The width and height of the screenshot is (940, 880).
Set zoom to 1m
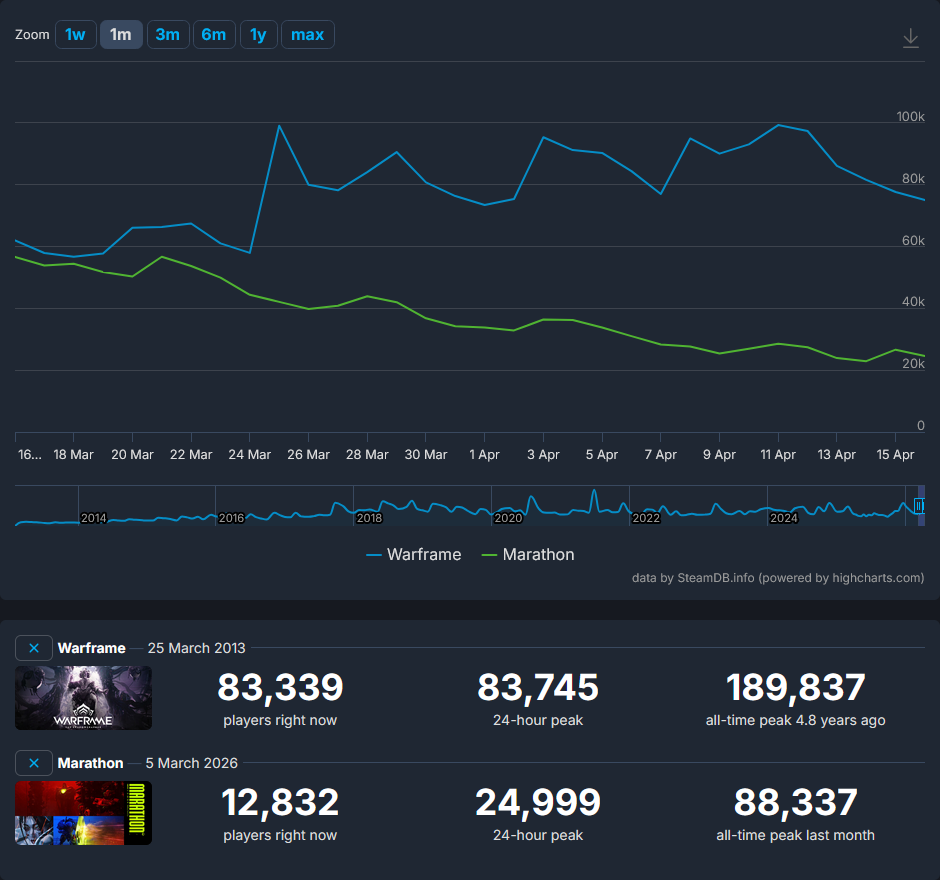121,35
